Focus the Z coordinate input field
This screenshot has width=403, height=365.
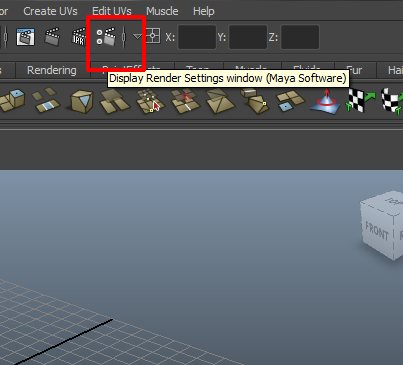(300, 37)
